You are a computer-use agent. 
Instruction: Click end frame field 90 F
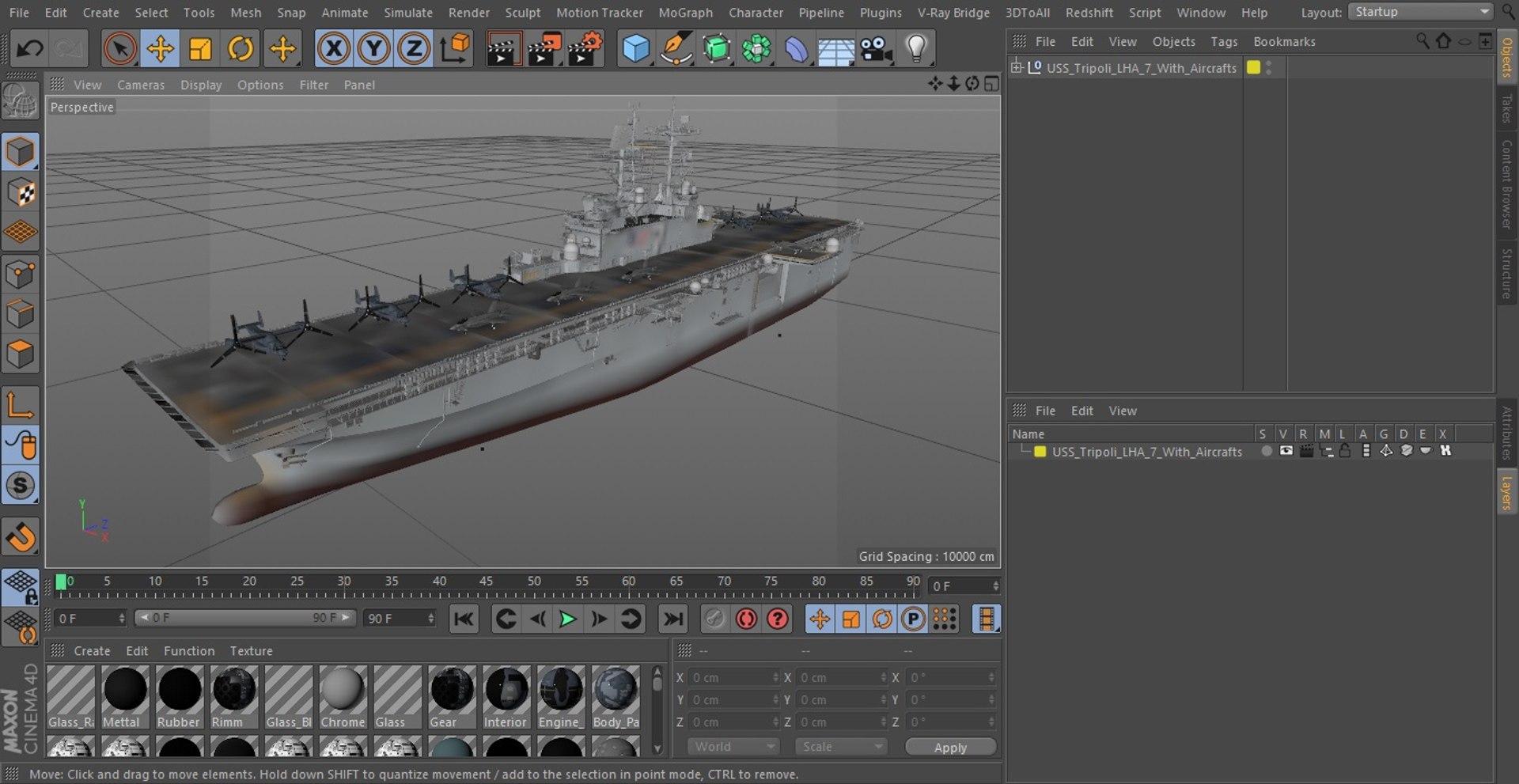(x=400, y=618)
